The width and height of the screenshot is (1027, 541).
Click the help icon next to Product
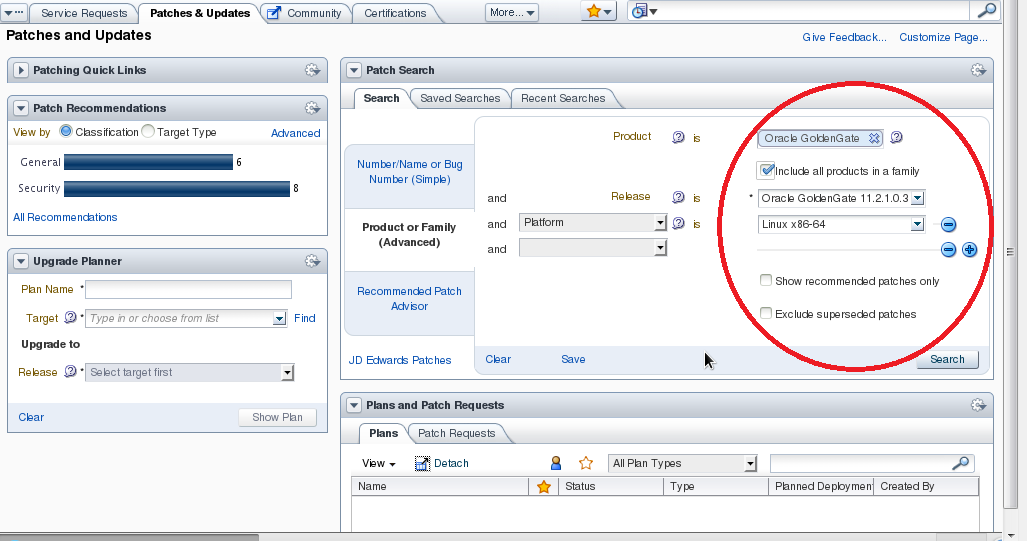coord(678,137)
